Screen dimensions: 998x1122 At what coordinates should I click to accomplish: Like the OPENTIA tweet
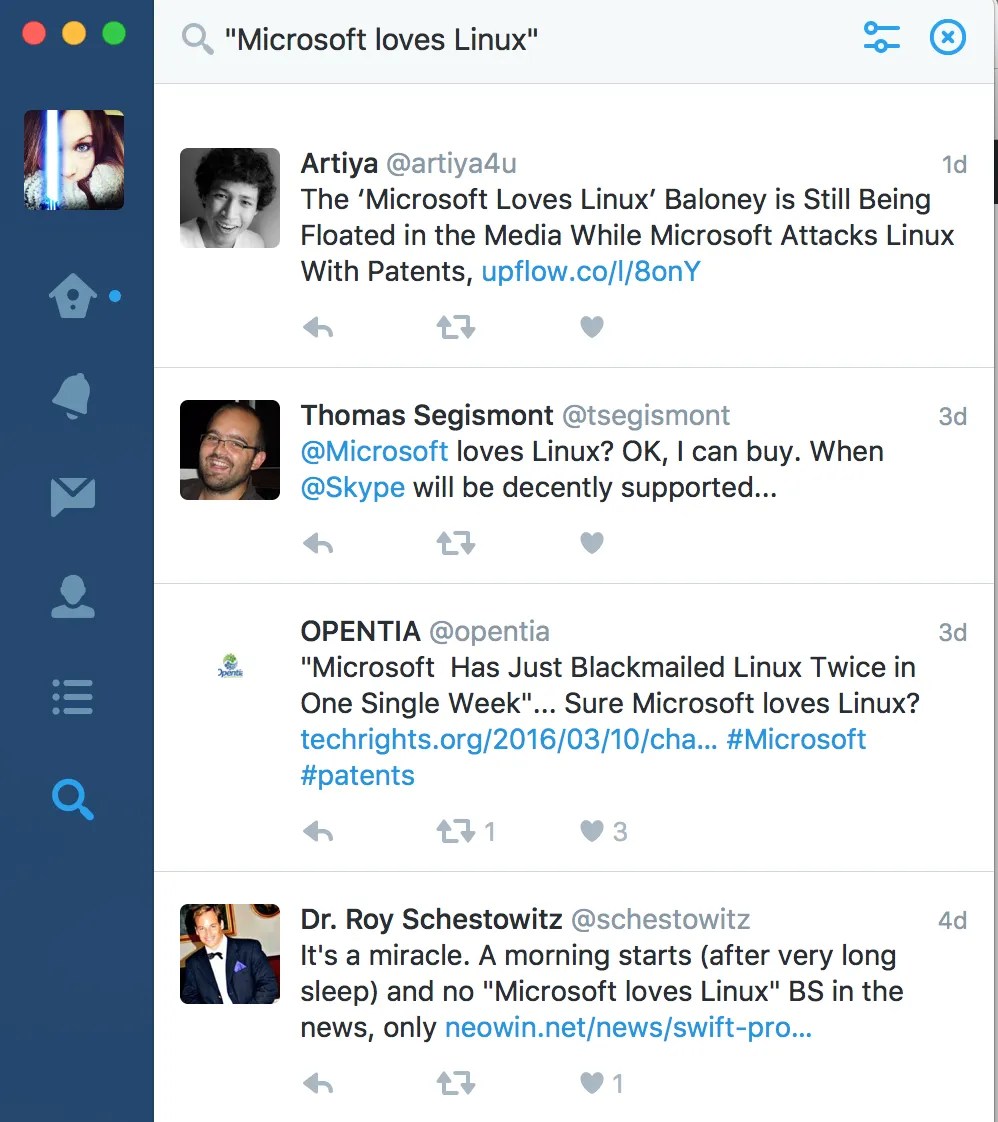point(592,831)
